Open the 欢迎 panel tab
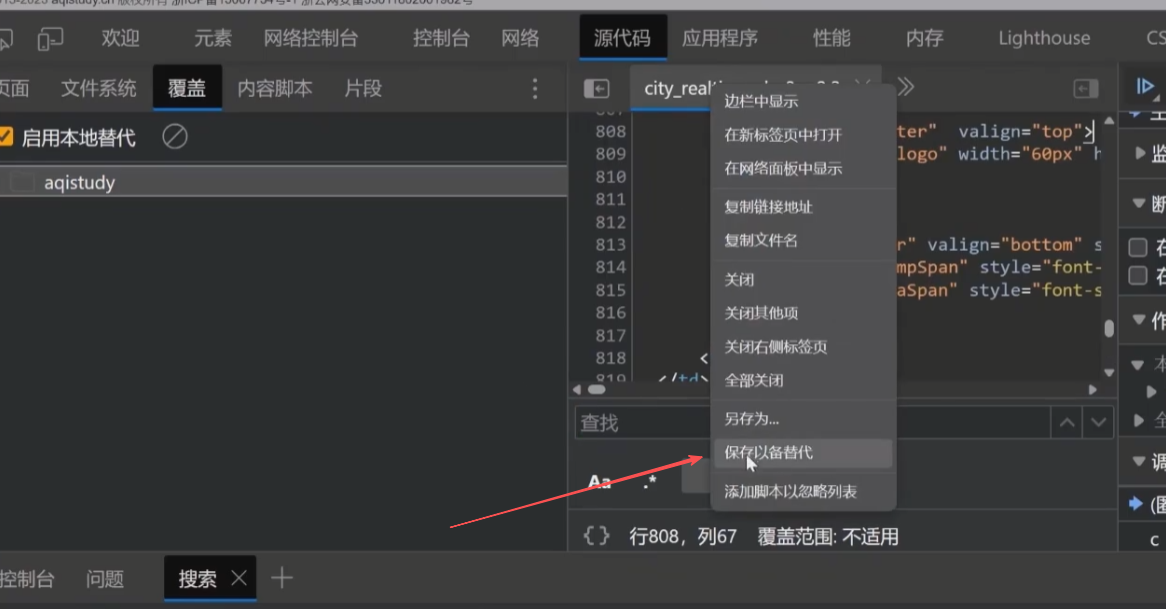Image resolution: width=1166 pixels, height=609 pixels. [120, 38]
